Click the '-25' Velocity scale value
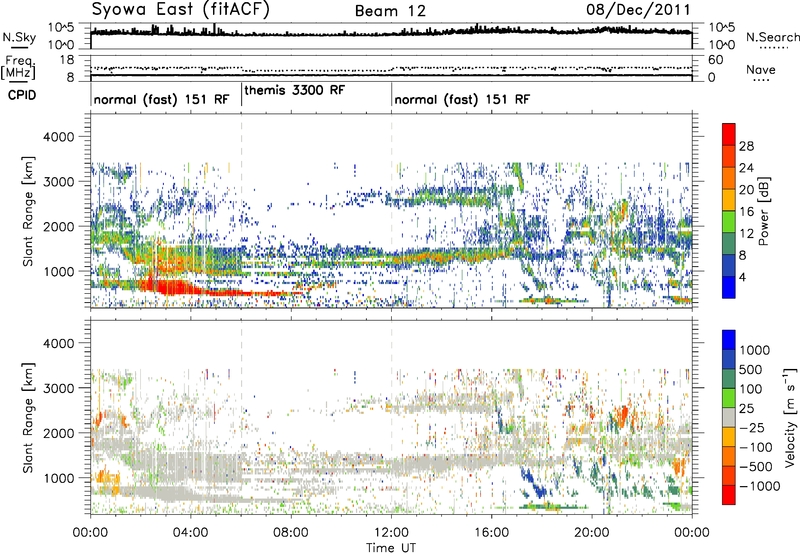The image size is (800, 554). [x=754, y=427]
